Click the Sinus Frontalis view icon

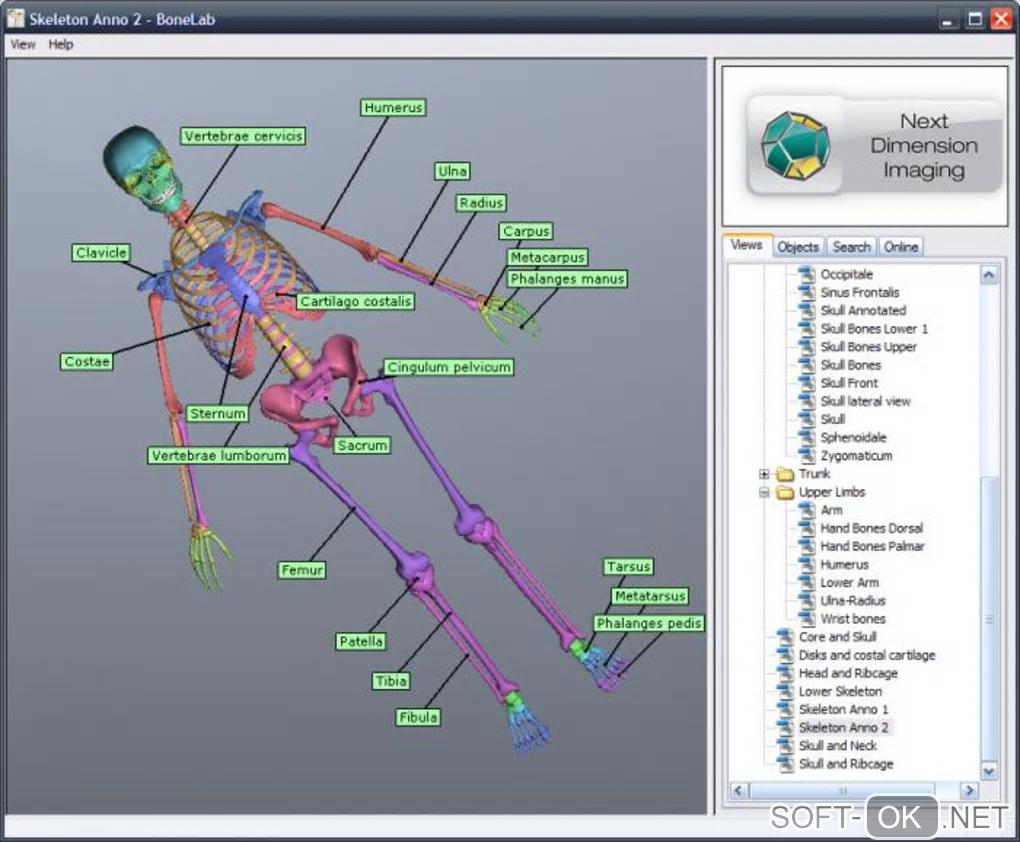[807, 293]
